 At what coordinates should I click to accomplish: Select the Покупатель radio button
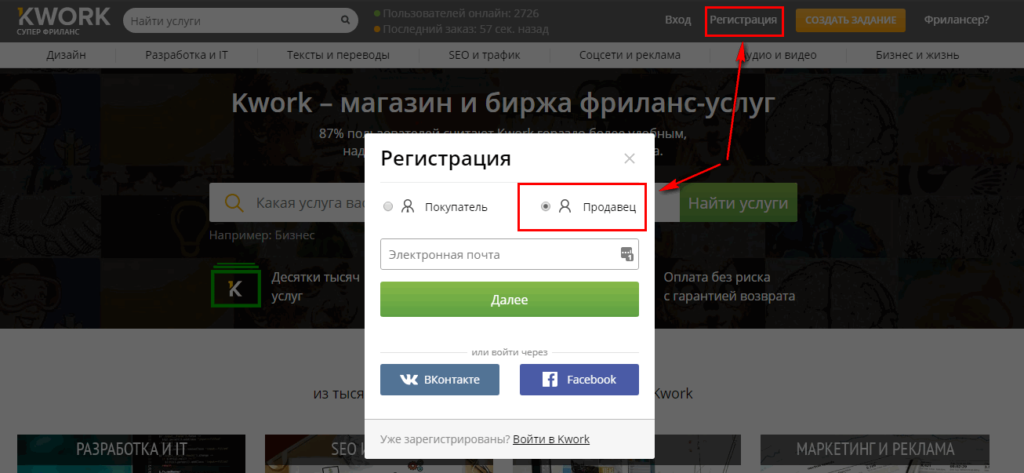coord(388,207)
